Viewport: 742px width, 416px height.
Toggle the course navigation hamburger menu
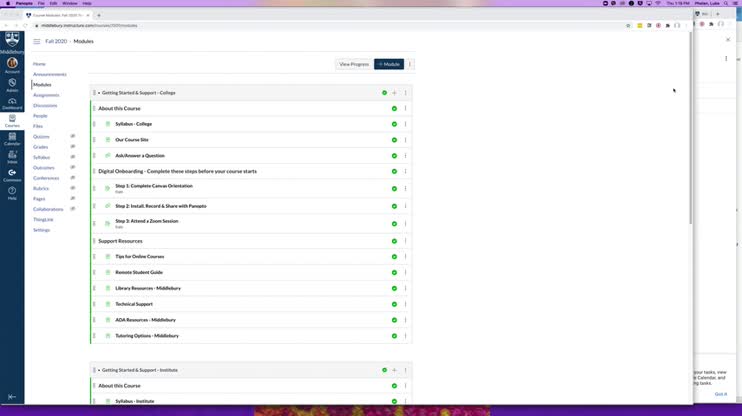pos(36,42)
